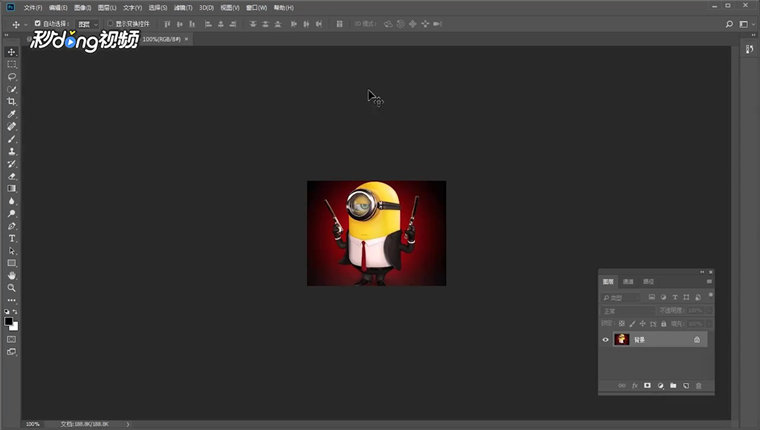Add a layer style with fx button
Image resolution: width=760 pixels, height=430 pixels.
tap(634, 386)
